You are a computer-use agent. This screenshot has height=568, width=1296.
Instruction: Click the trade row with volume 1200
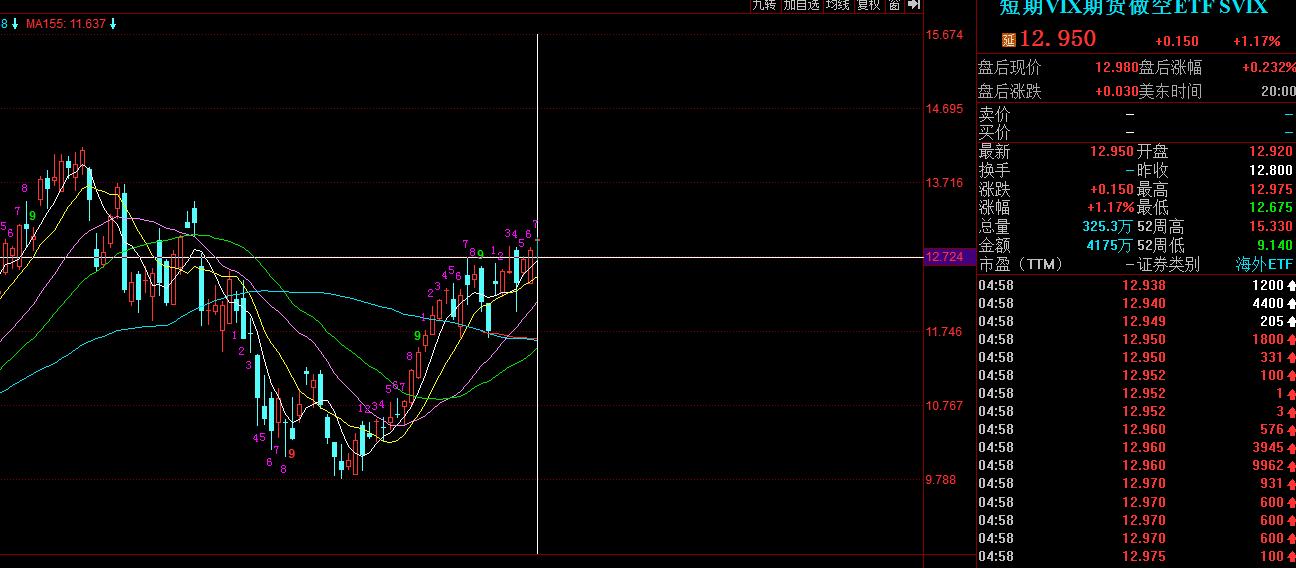pos(1136,285)
